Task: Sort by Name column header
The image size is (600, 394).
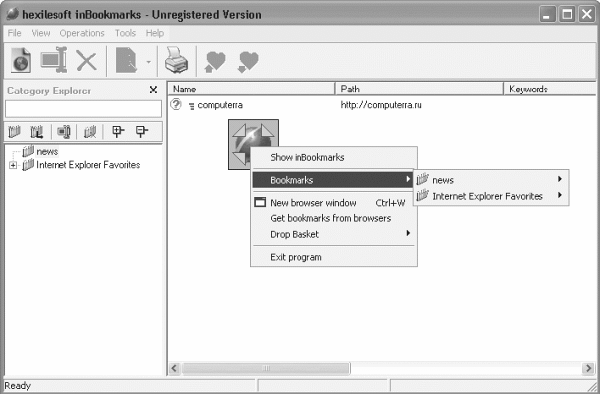Action: [252, 89]
